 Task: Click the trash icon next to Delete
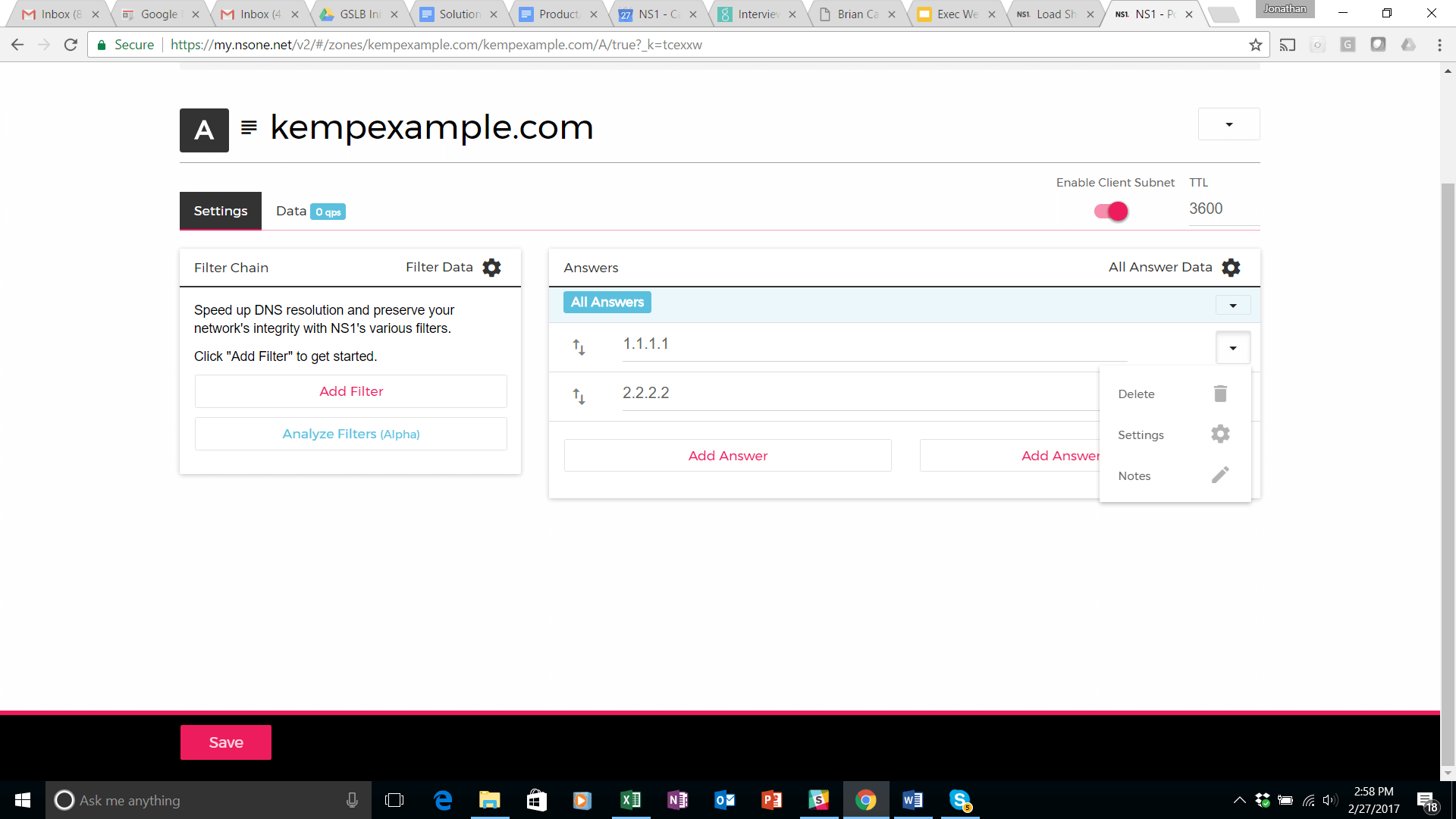[1220, 394]
